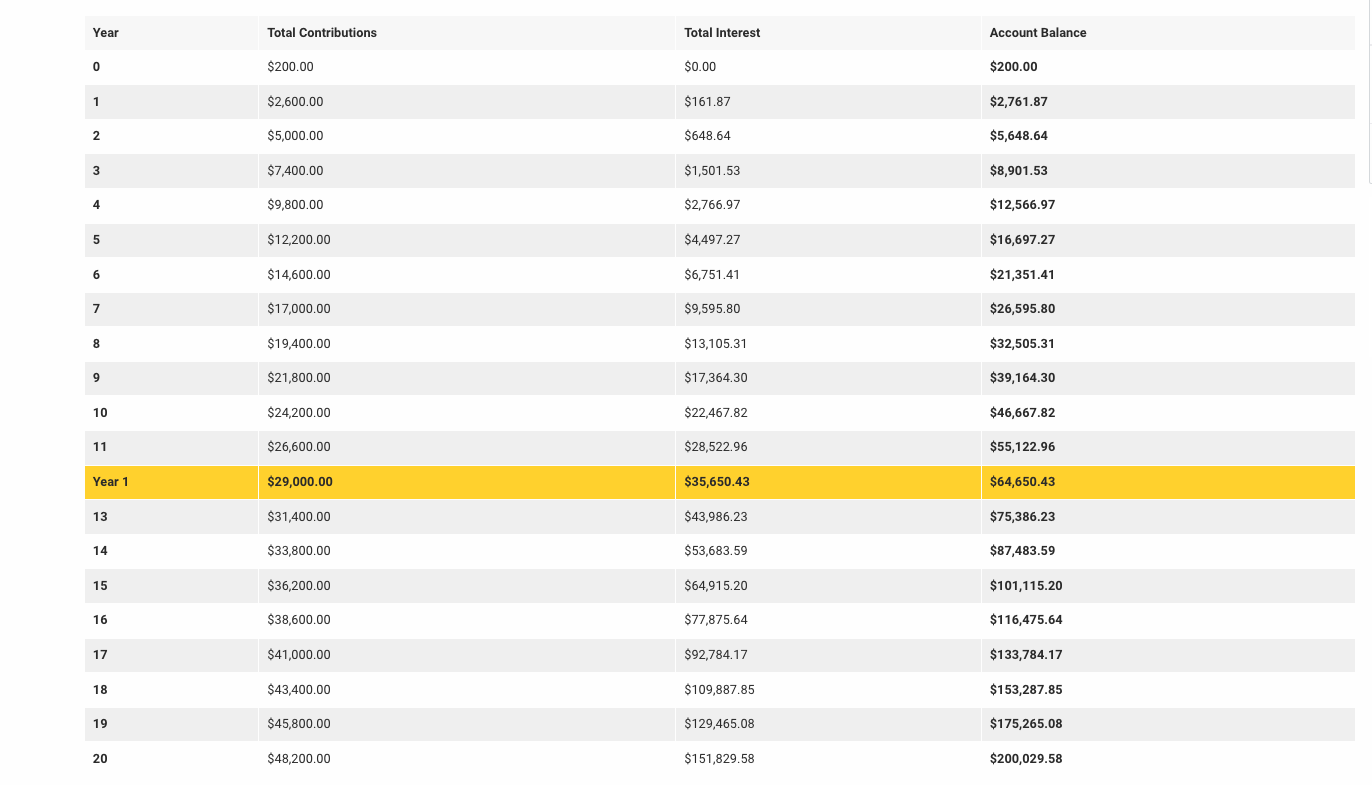
Task: Click contributions value $41,000.00
Action: tap(299, 655)
